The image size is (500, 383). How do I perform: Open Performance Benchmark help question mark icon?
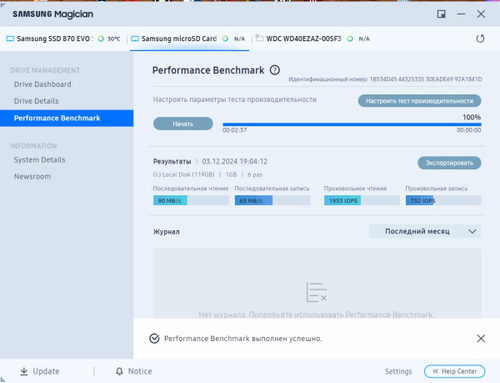point(275,70)
